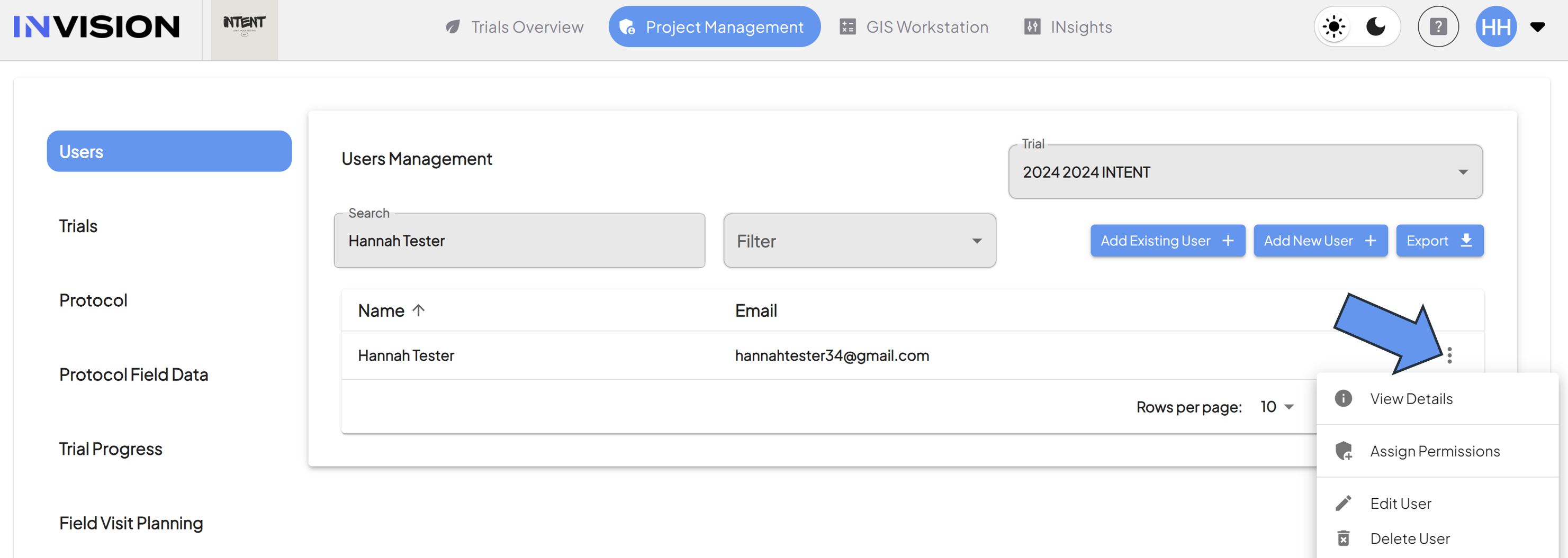Open the Filter dropdown
The height and width of the screenshot is (558, 1568).
[860, 241]
